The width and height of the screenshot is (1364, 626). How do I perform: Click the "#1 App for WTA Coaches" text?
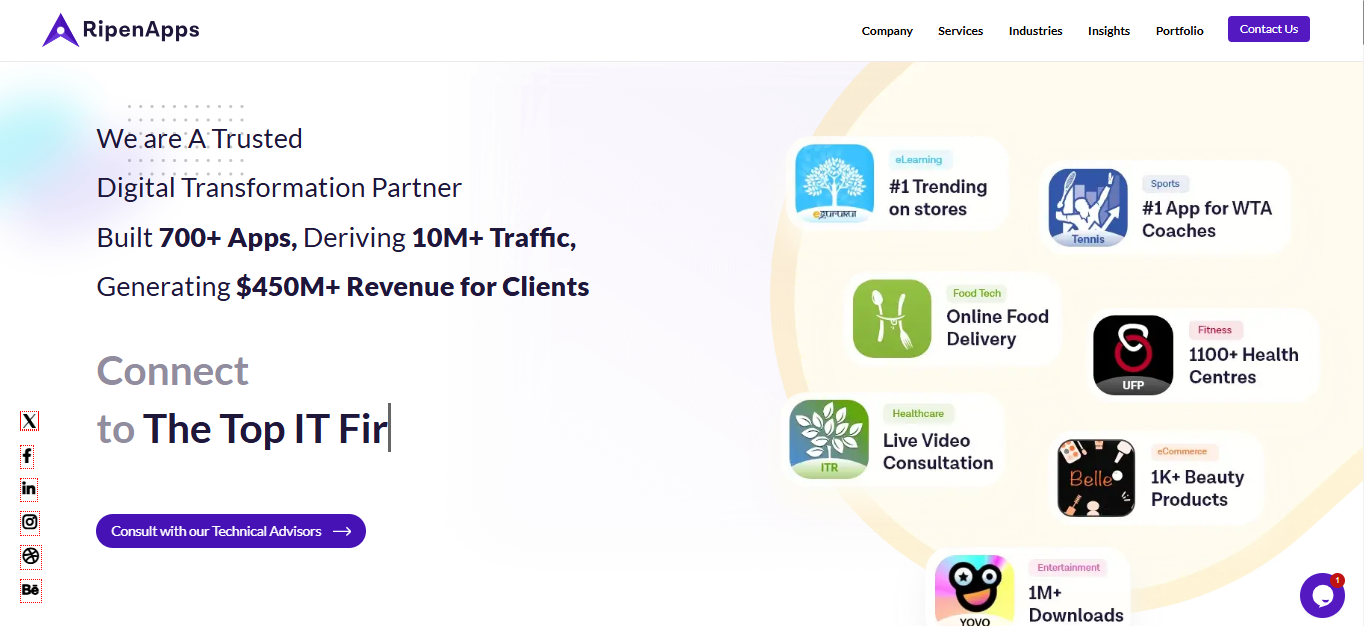(x=1207, y=219)
